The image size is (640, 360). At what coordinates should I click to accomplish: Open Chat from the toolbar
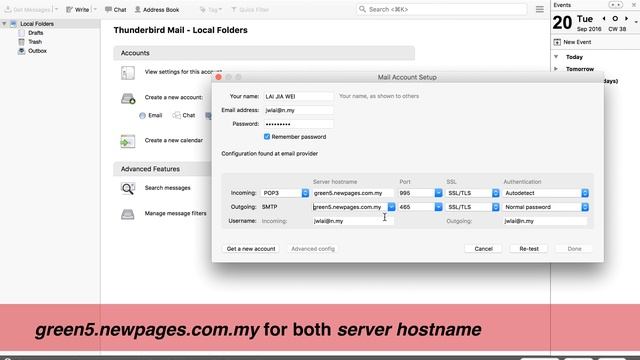tap(116, 9)
